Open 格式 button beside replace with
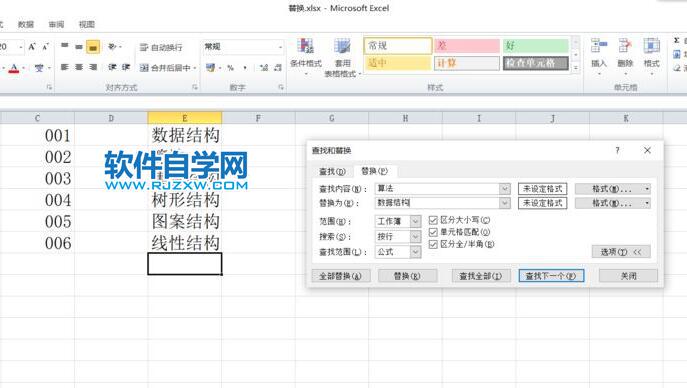Image resolution: width=687 pixels, height=388 pixels. coord(612,203)
